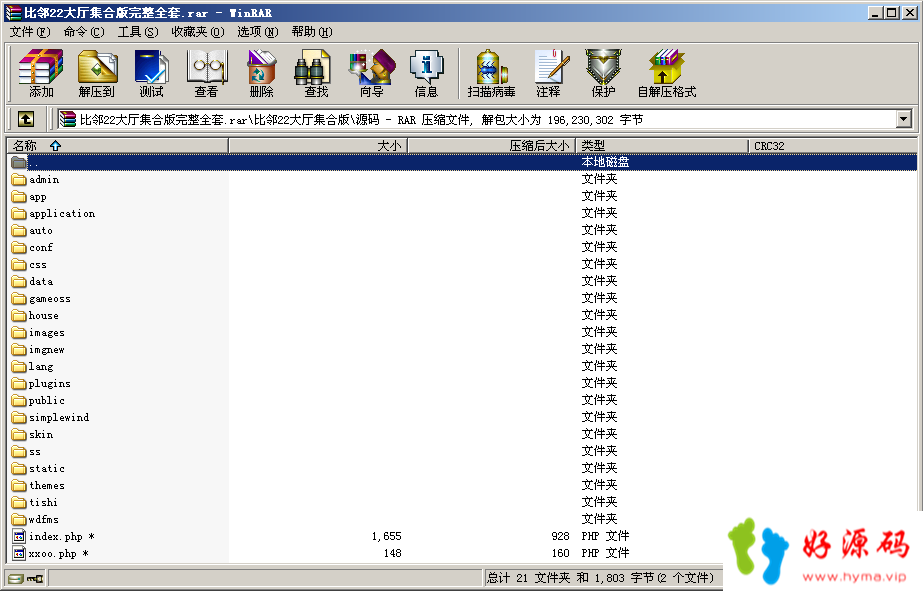Screen dimensions: 923x591
Task: Click the status bar total summary text
Action: [x=600, y=578]
